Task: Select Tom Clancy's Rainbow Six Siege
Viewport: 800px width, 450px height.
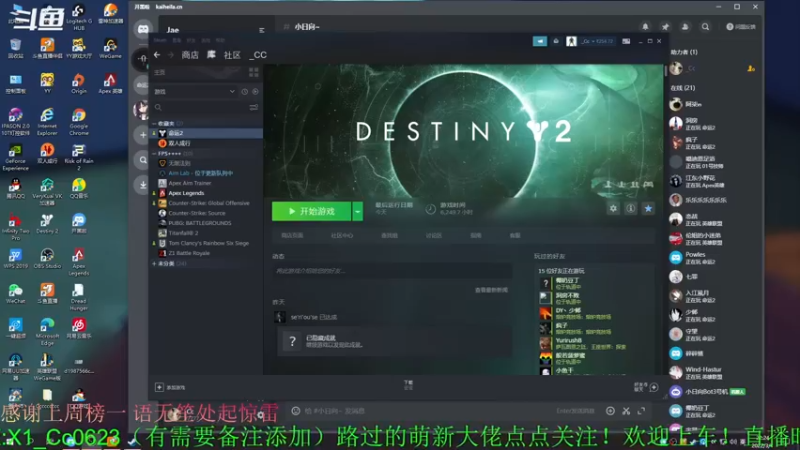Action: (x=207, y=243)
